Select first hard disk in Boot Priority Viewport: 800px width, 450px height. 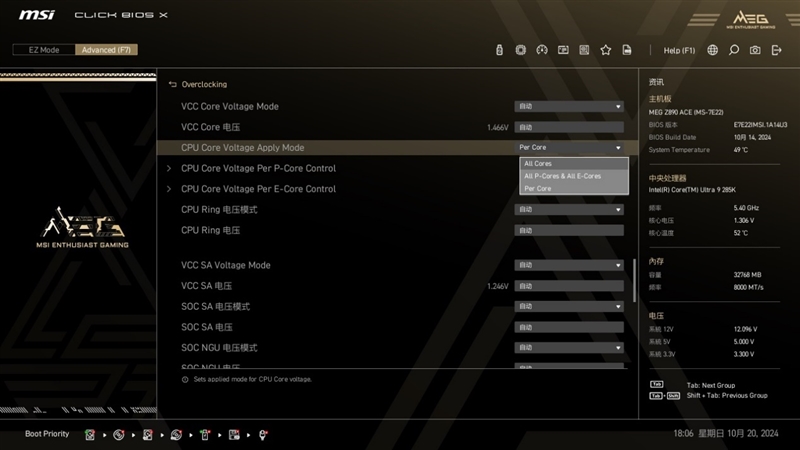pyautogui.click(x=90, y=435)
